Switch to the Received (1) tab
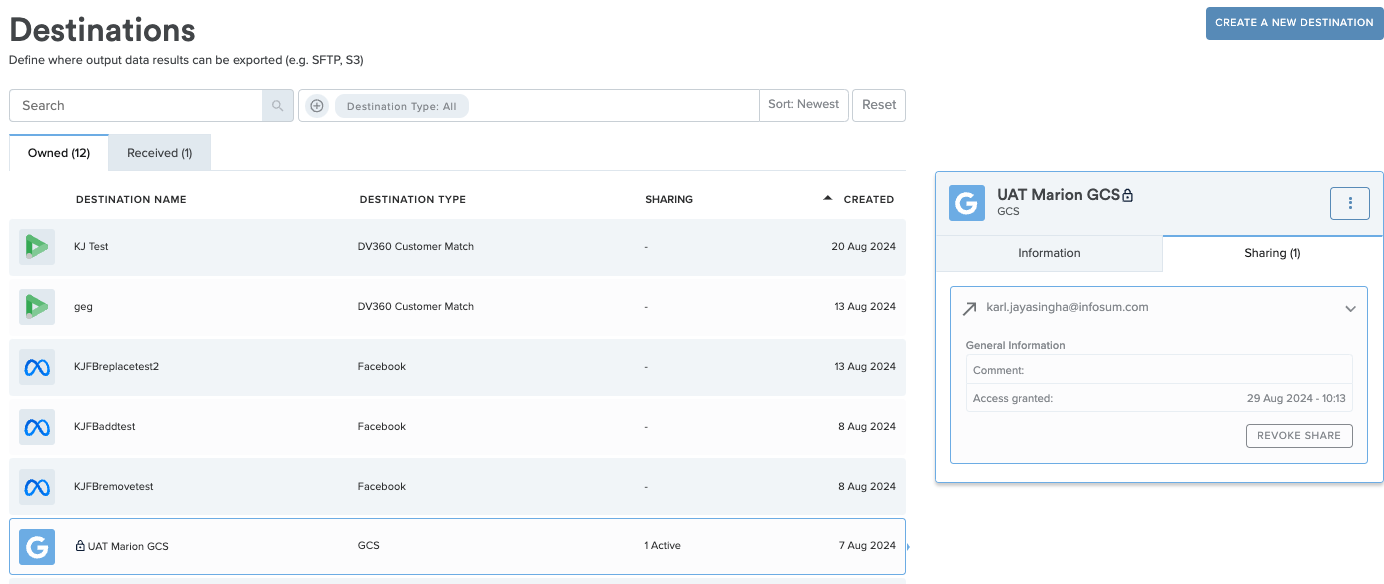The width and height of the screenshot is (1384, 584). (x=160, y=153)
